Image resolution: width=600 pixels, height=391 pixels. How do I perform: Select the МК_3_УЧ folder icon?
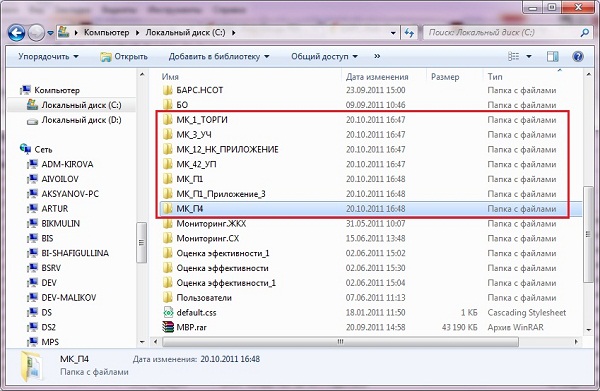coord(168,135)
